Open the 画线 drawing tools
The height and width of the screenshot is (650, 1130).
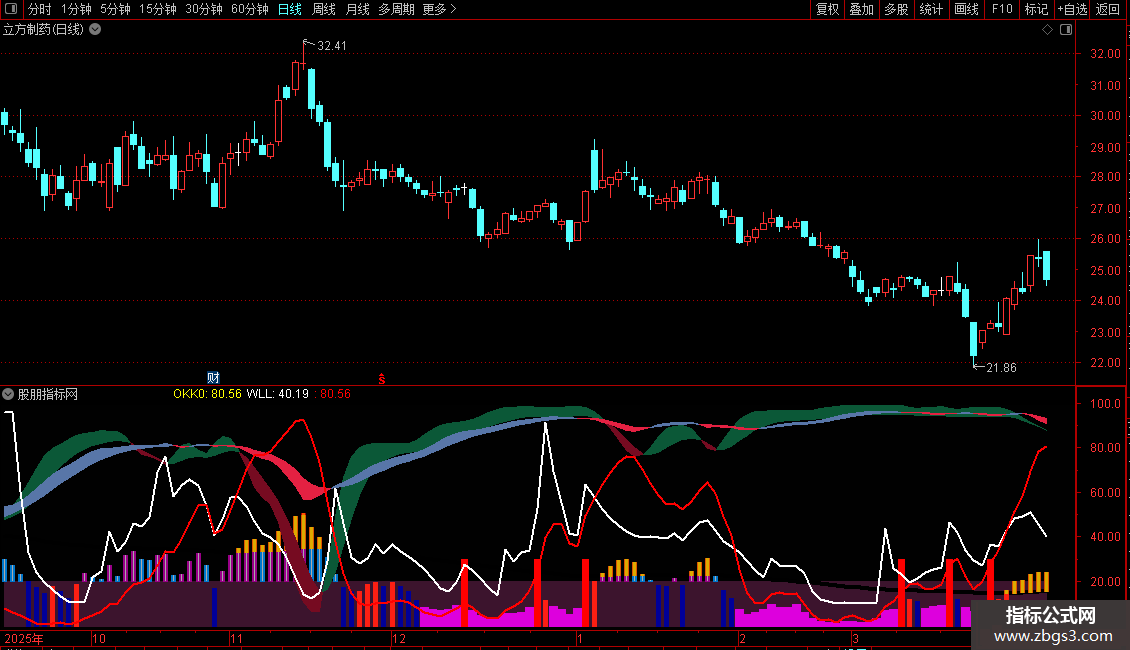point(966,9)
